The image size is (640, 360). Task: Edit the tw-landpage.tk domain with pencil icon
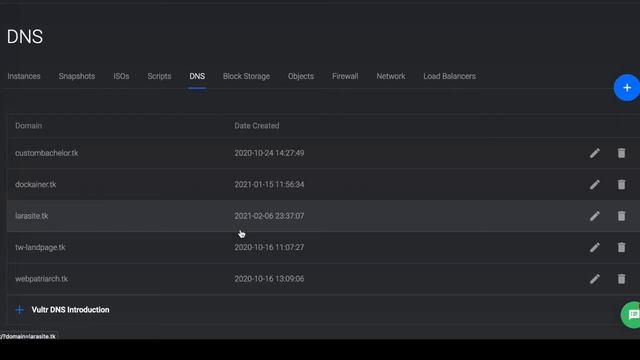coord(595,247)
